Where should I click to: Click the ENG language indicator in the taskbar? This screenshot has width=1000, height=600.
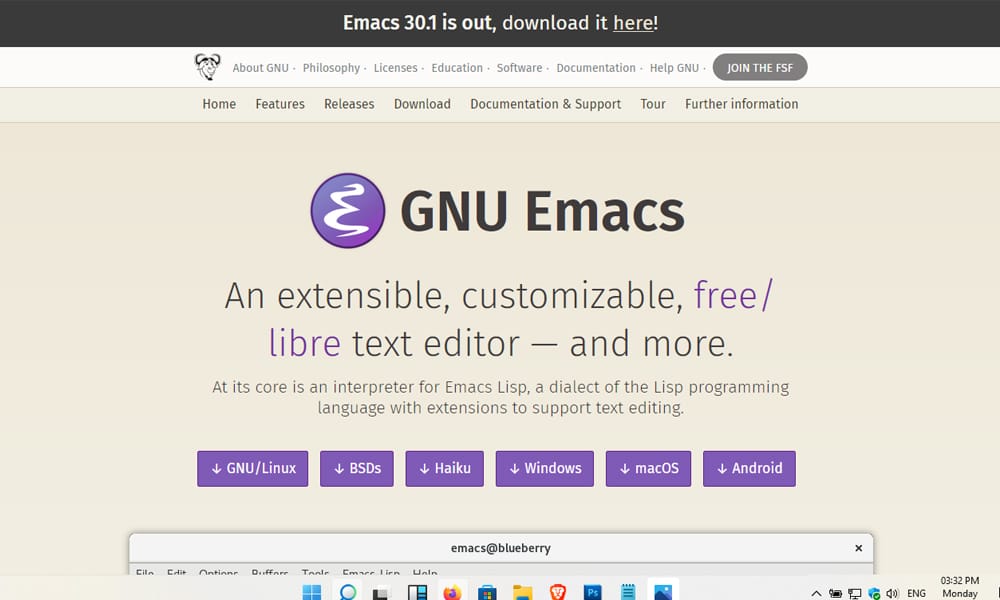pos(916,591)
